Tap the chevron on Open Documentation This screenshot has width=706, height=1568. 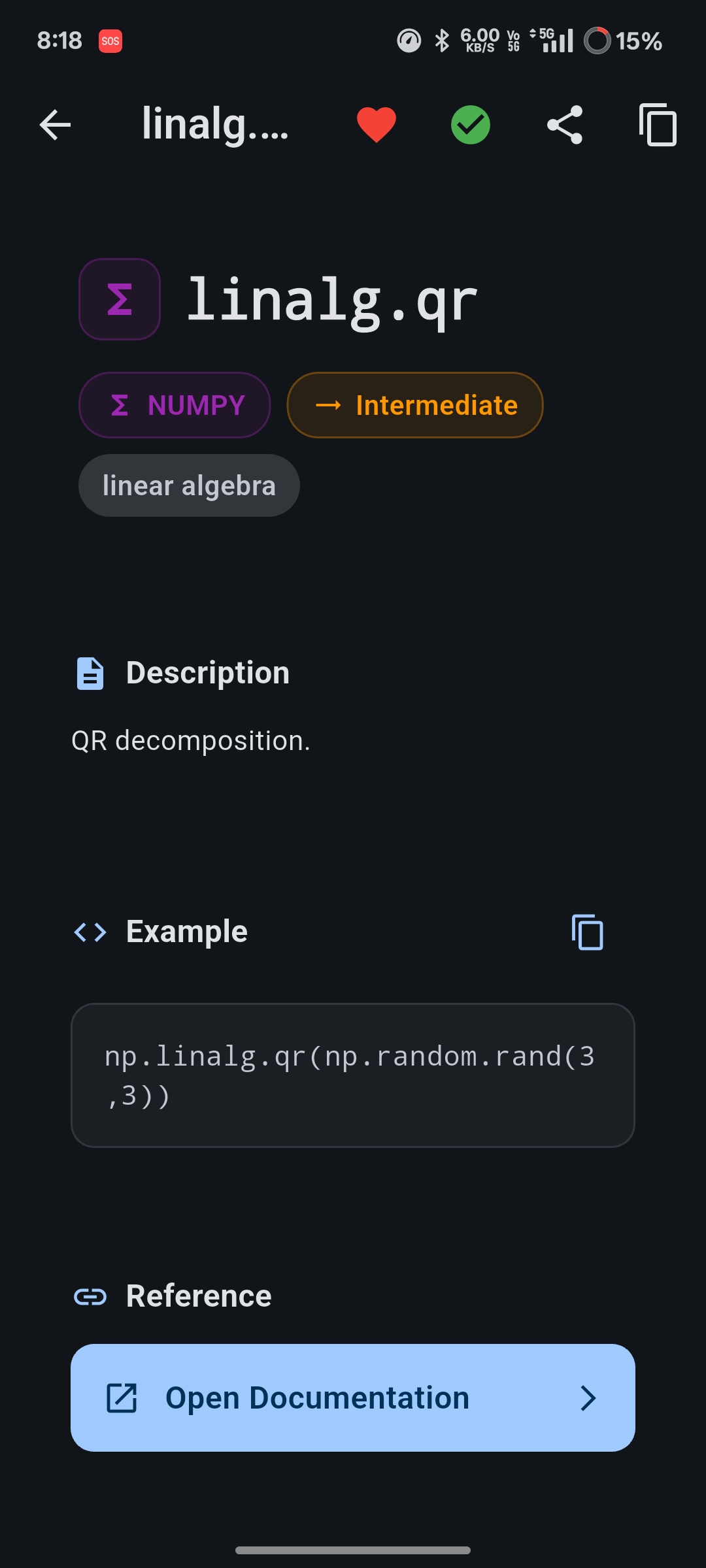click(589, 1398)
